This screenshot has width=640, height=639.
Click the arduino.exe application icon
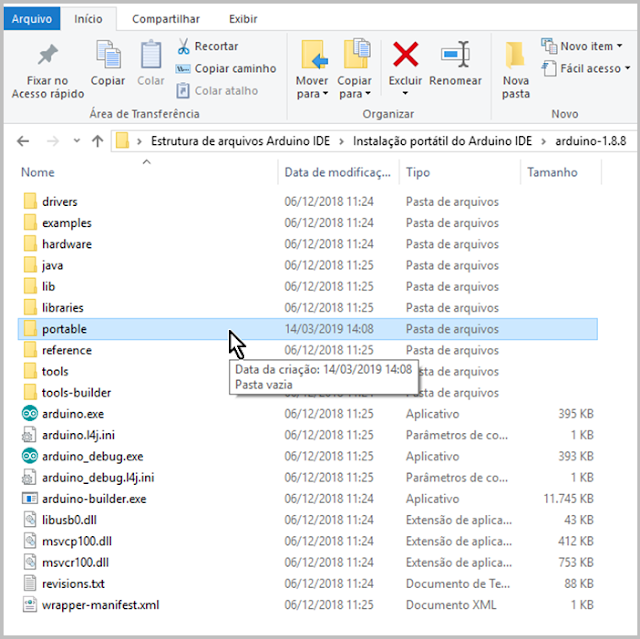(30, 414)
